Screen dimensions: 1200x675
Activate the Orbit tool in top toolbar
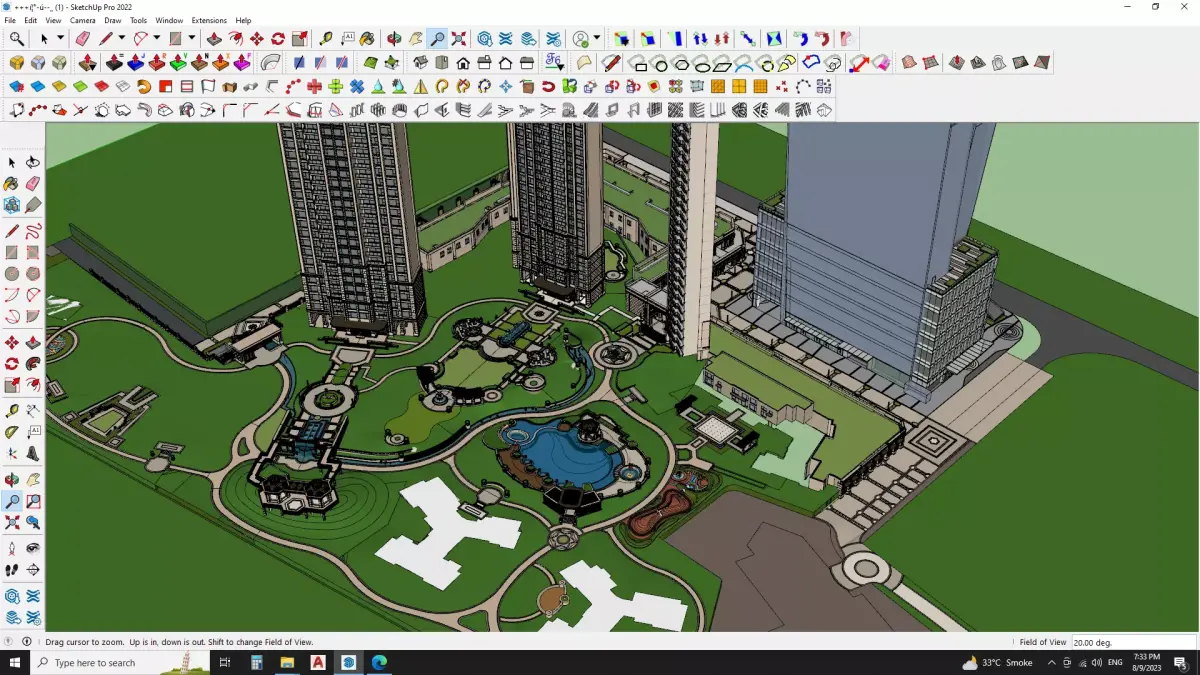pos(394,39)
